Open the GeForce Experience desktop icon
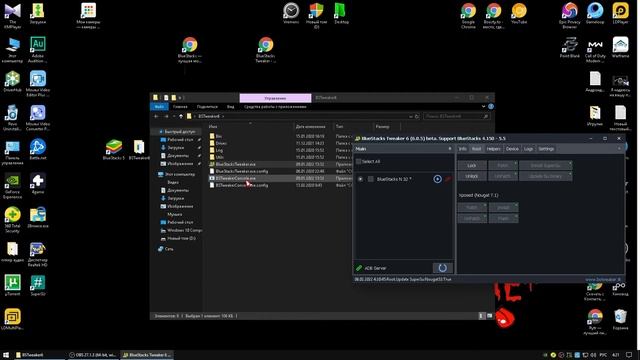Image resolution: width=640 pixels, height=360 pixels. (12, 186)
